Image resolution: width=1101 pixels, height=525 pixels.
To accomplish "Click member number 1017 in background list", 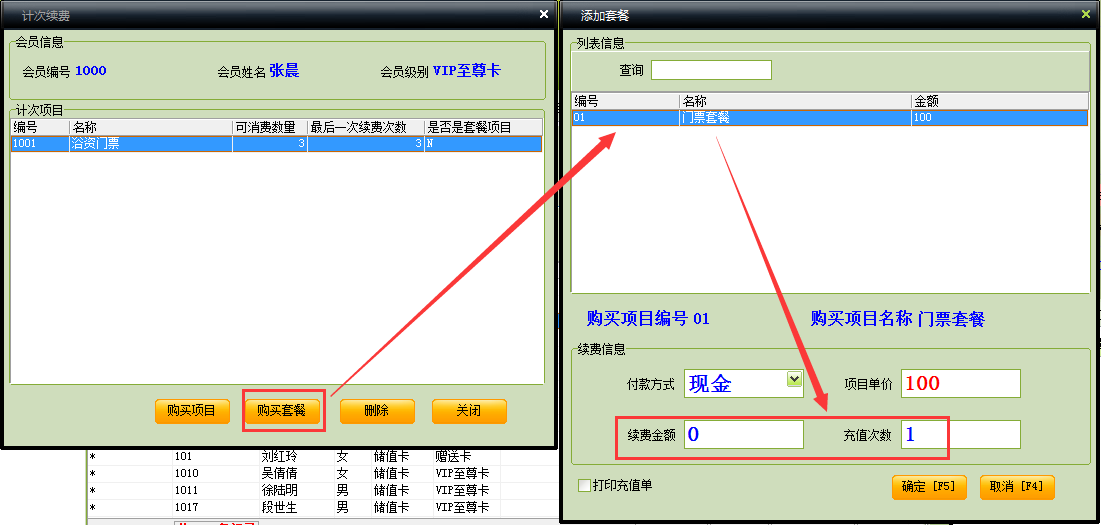I will [186, 507].
